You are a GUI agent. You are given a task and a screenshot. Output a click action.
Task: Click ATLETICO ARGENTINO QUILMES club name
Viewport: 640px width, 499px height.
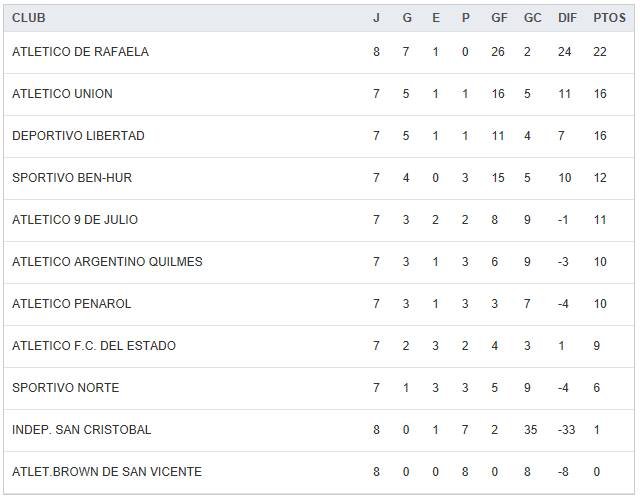pos(107,262)
